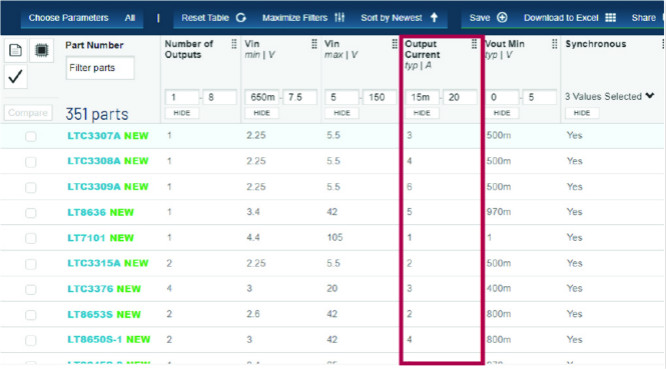Select the LTC3376 row checkbox
The image size is (666, 369).
31,289
